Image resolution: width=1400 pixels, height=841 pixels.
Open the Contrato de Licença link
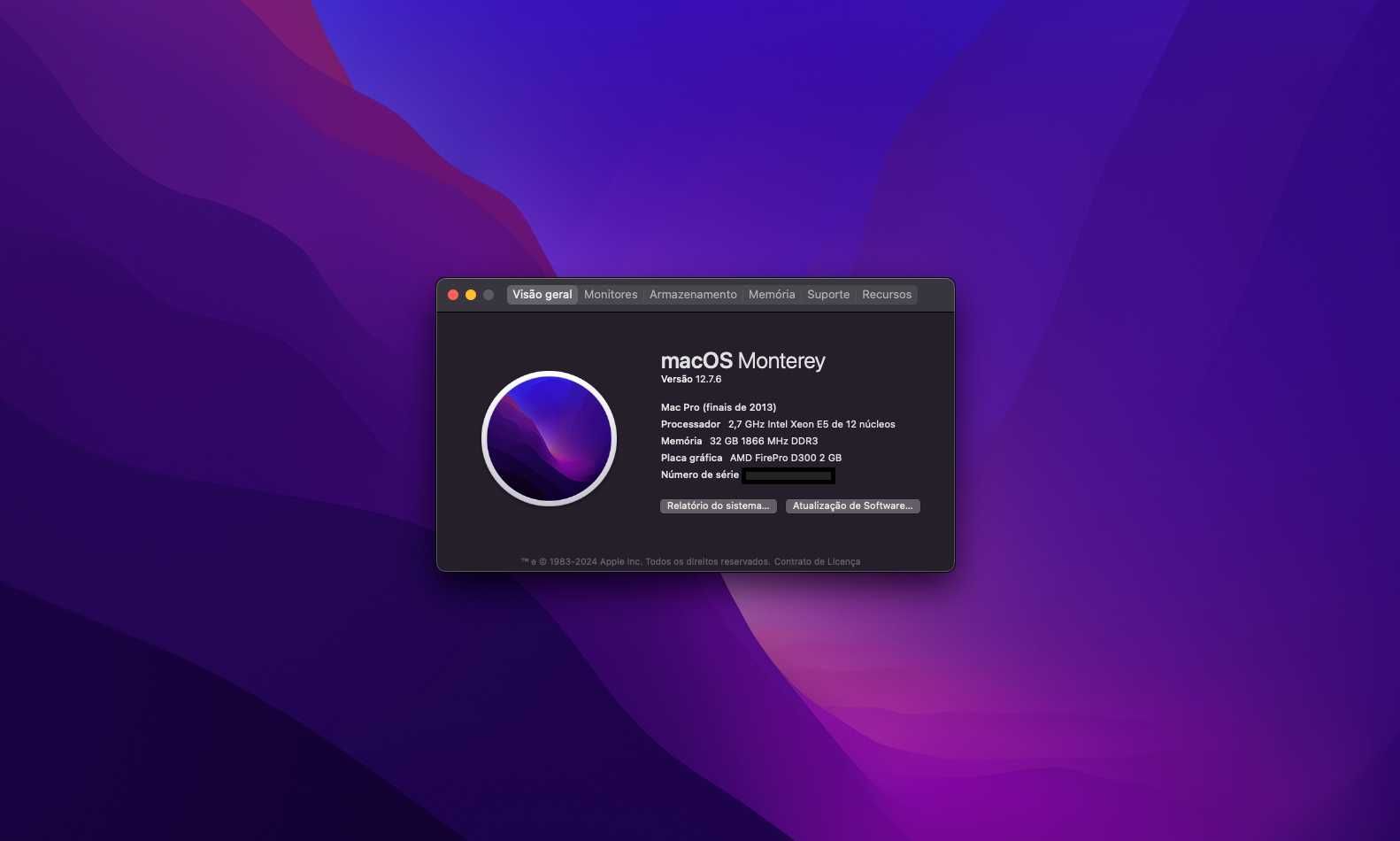[x=817, y=561]
